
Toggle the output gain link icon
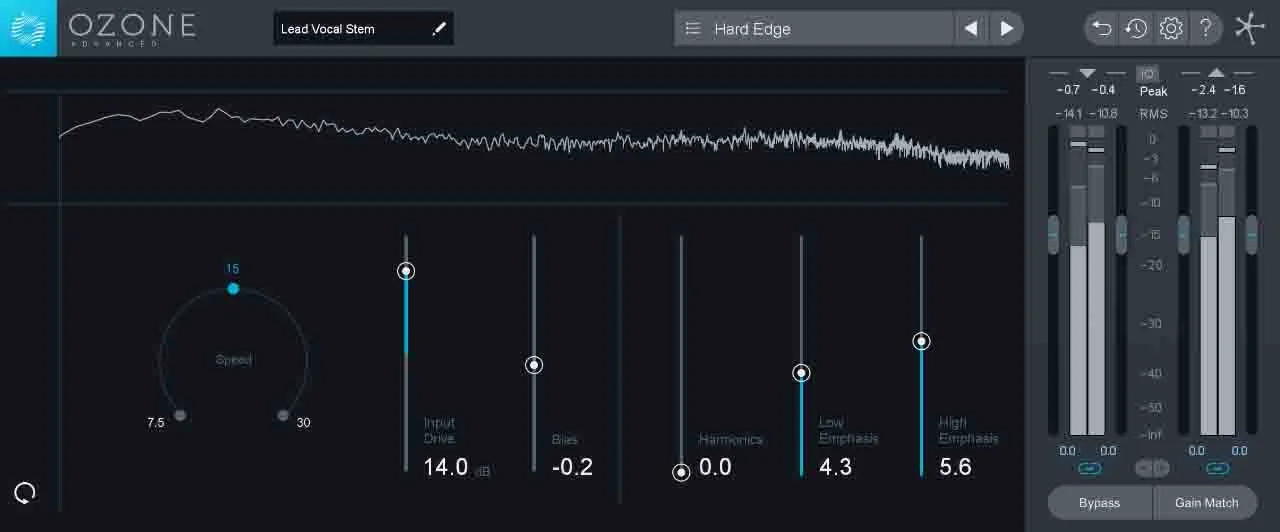[1217, 468]
